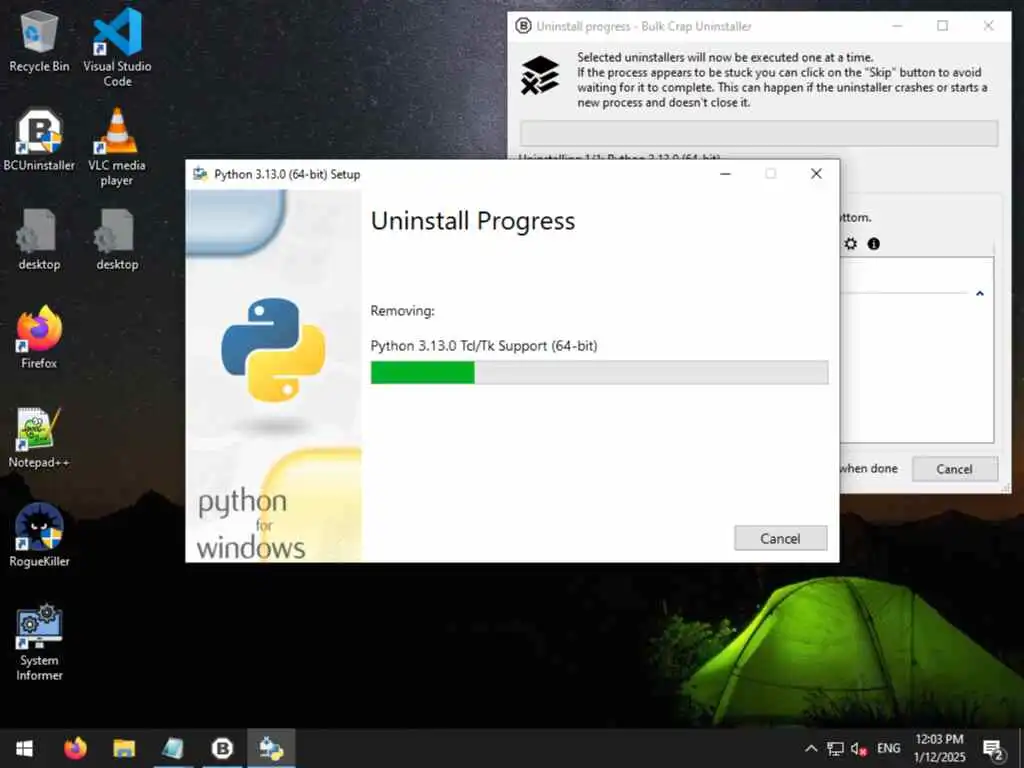Screen dimensions: 1024x768
Task: Select the desktop file under VLC media player
Action: click(117, 240)
